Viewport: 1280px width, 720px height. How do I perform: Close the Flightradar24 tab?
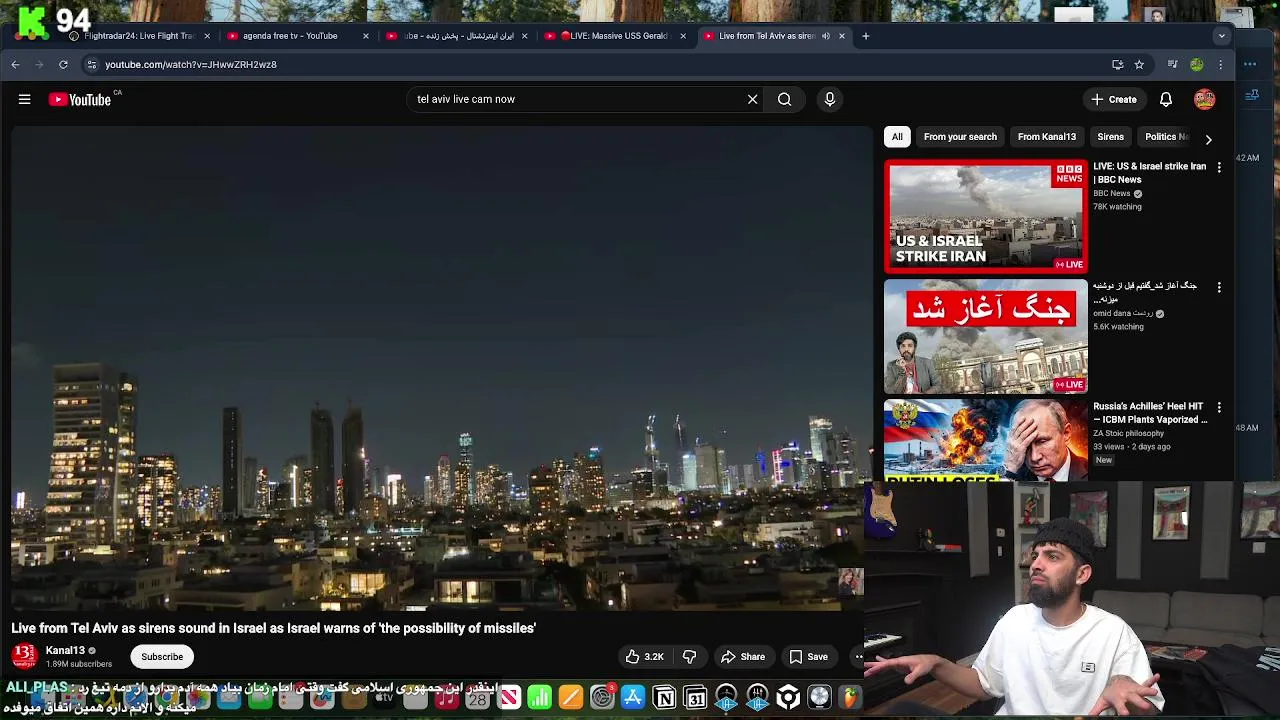point(207,36)
